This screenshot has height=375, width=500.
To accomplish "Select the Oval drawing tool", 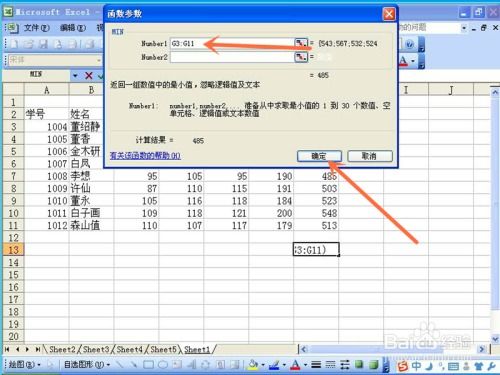I will [163, 365].
